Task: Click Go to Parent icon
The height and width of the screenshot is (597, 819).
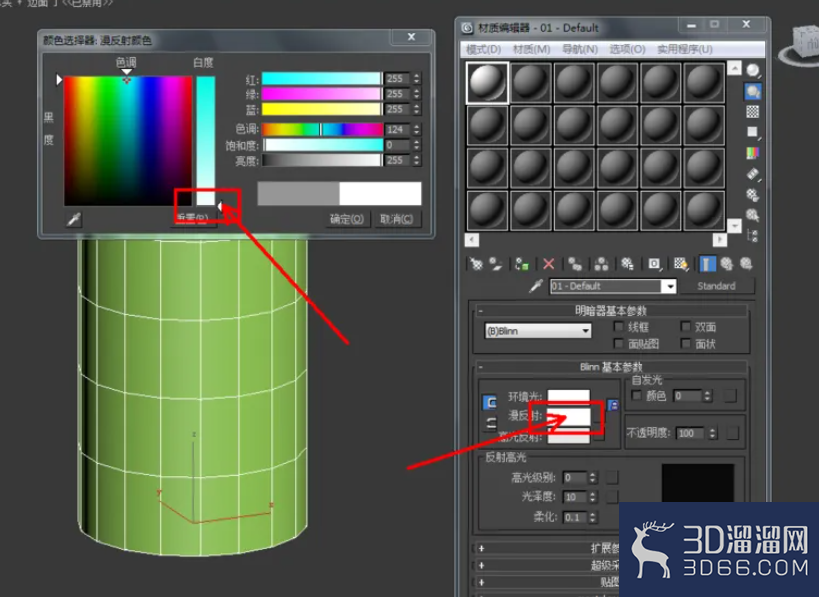Action: coord(727,264)
